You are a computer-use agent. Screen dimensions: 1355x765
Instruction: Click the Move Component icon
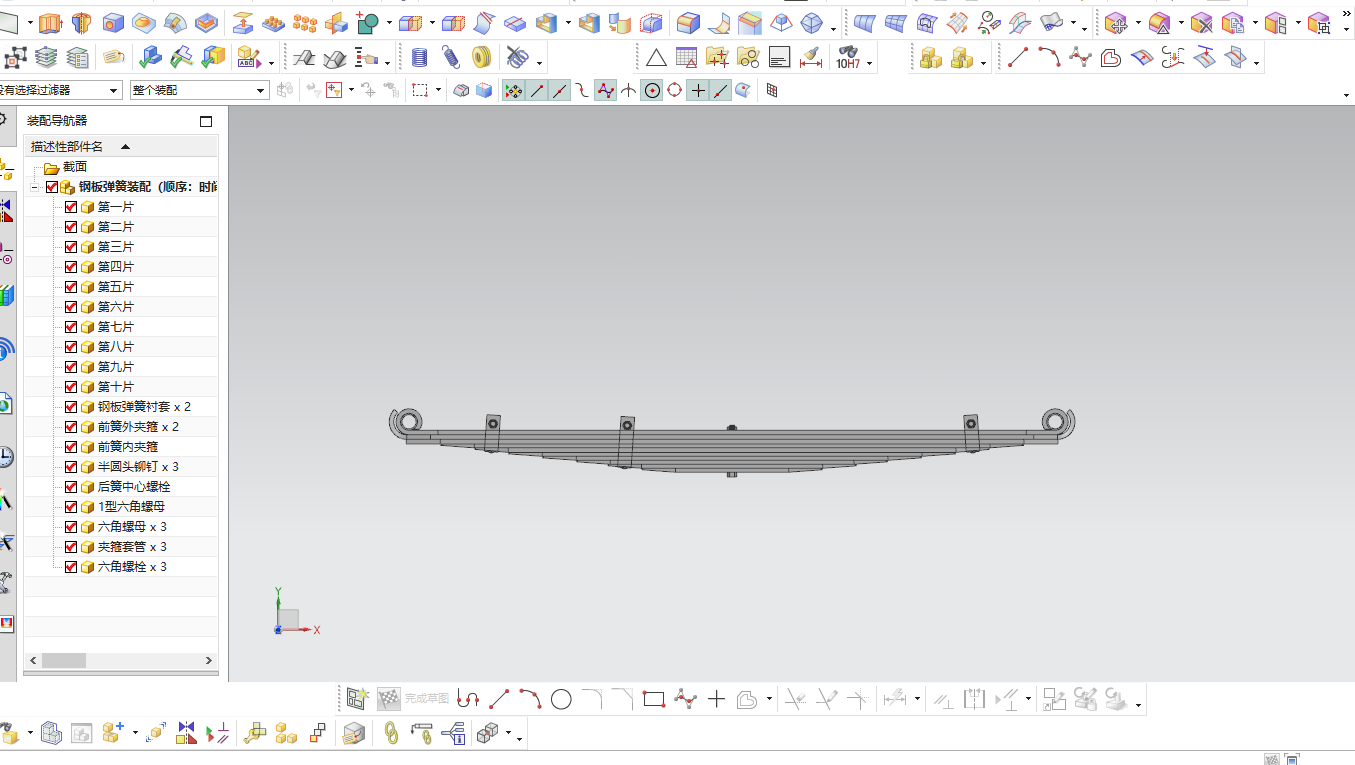coord(155,733)
